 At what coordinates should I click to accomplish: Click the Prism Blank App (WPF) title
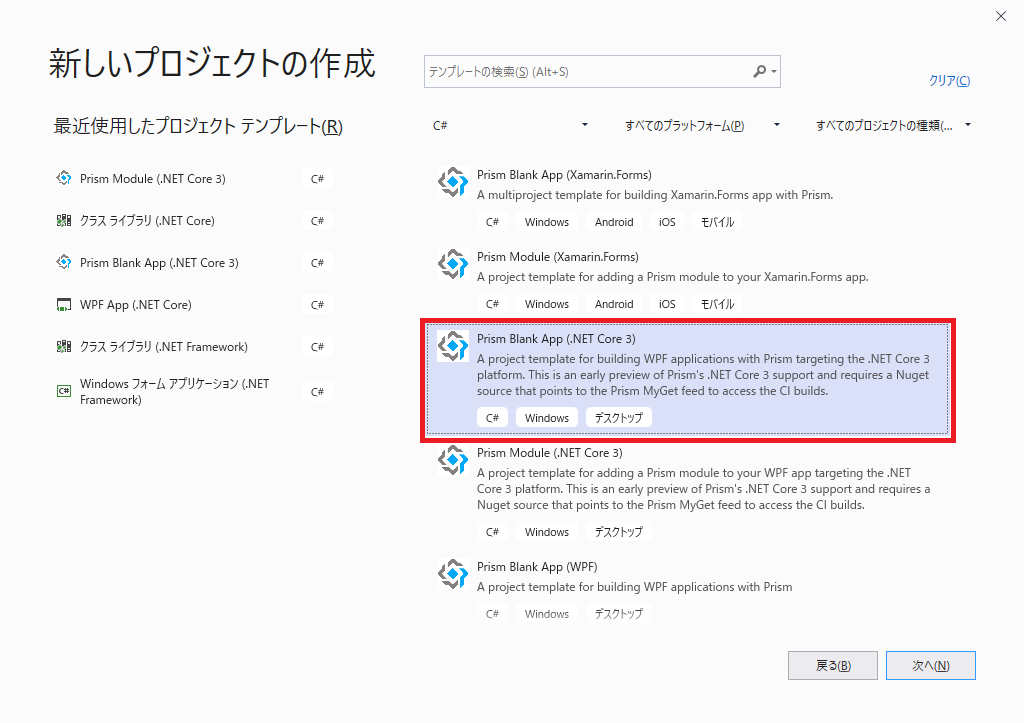(x=537, y=567)
